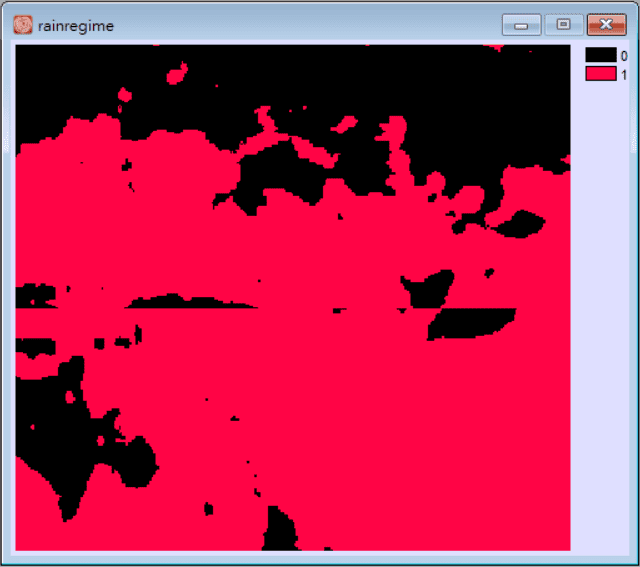Minimize the rainregime window

[x=521, y=25]
